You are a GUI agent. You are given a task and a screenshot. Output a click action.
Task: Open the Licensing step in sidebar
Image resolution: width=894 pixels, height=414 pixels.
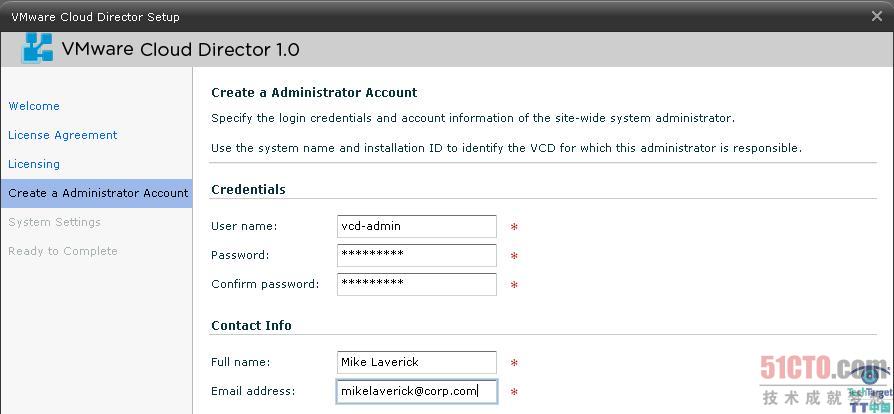34,164
